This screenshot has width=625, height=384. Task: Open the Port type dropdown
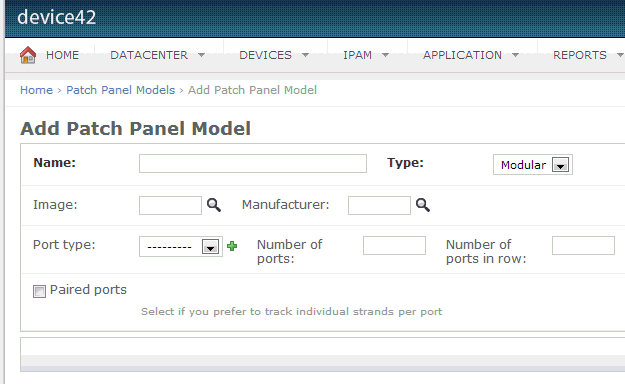(181, 247)
